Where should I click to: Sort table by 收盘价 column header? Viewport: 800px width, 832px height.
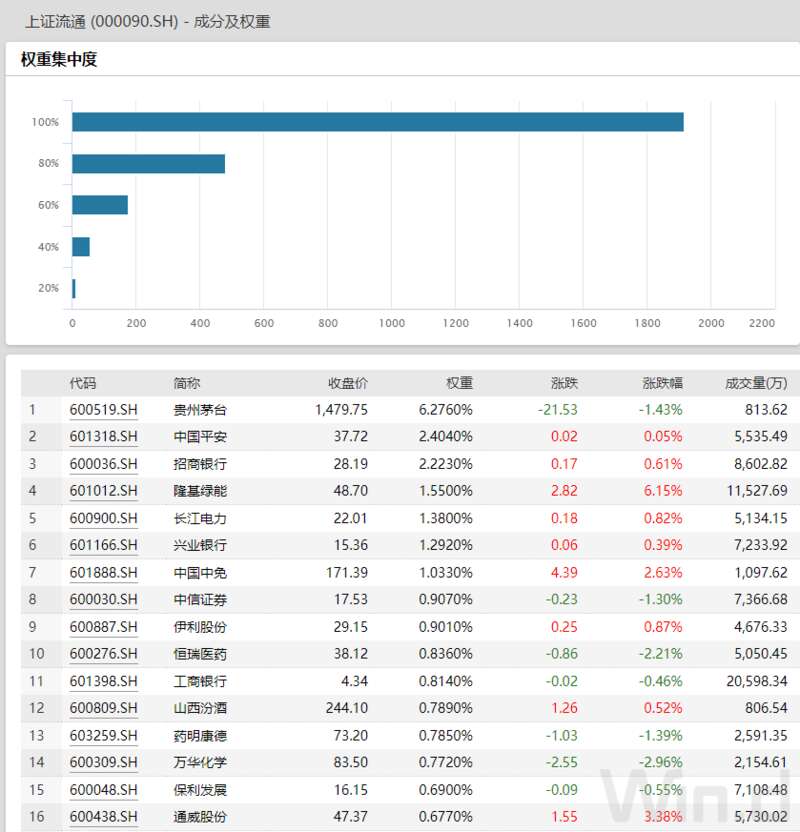click(347, 383)
